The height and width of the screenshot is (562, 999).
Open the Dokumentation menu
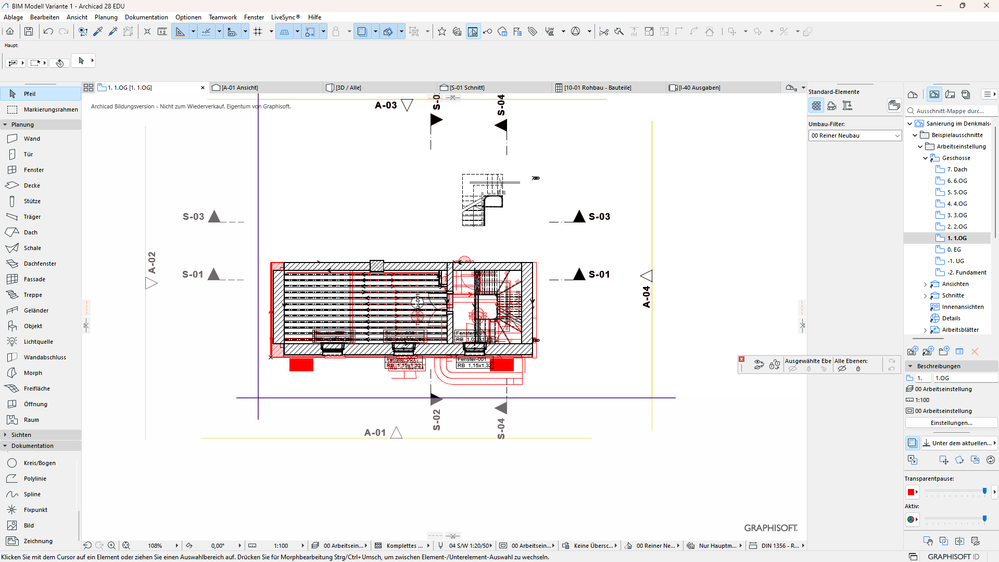pos(146,17)
